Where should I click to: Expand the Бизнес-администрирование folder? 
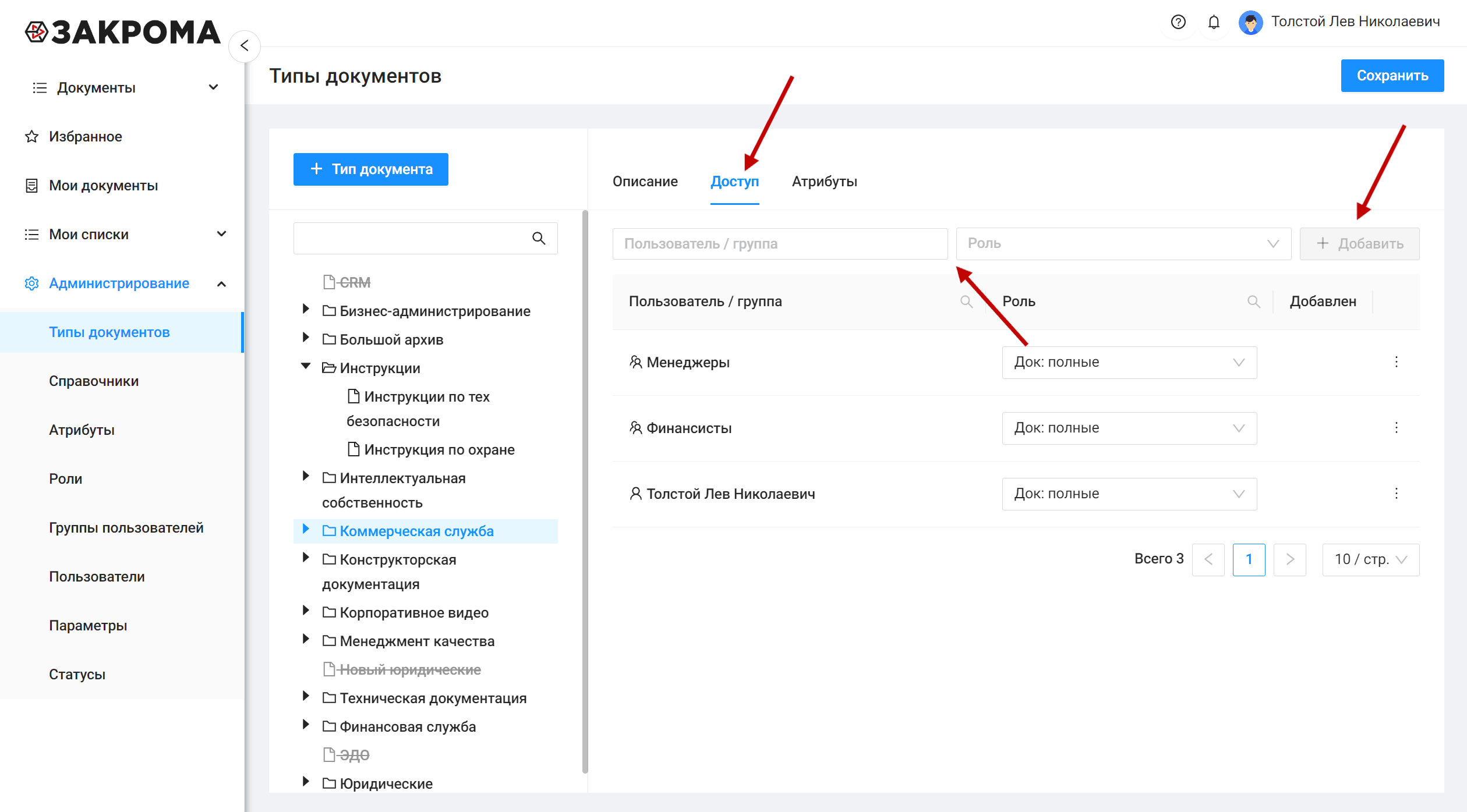[x=305, y=309]
